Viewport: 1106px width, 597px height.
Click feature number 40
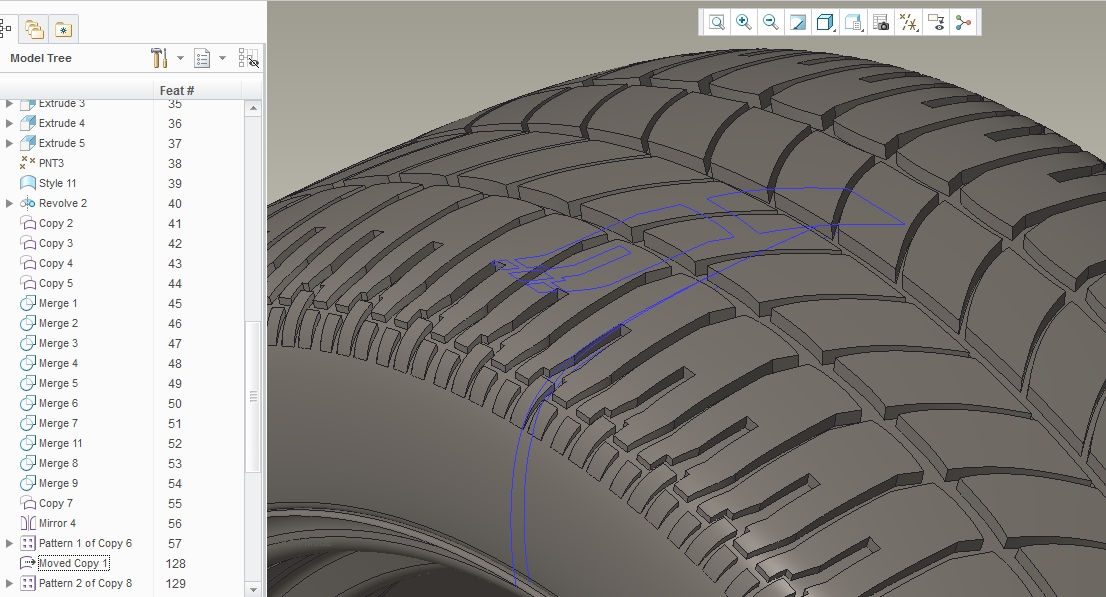tap(175, 203)
